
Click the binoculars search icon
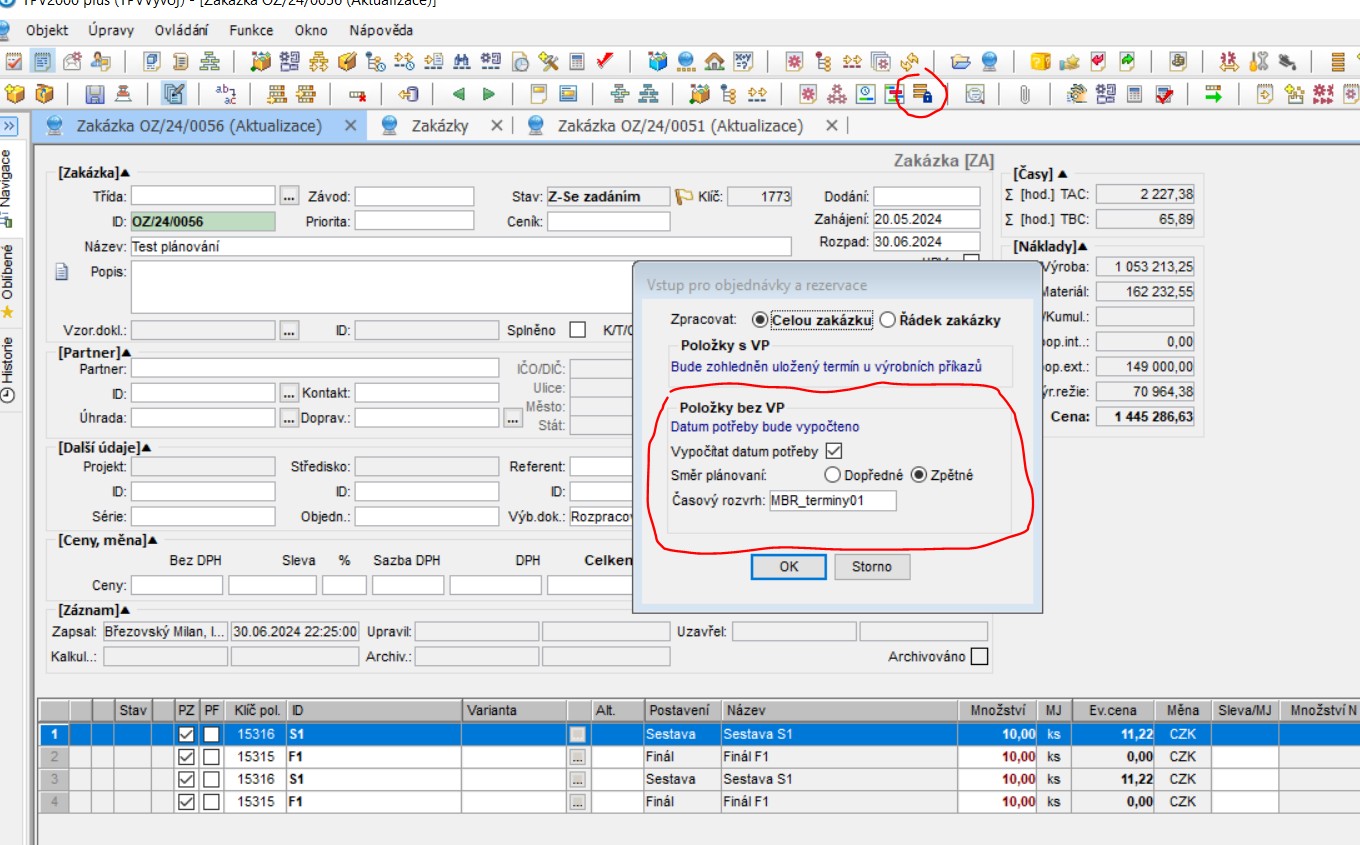pos(461,61)
